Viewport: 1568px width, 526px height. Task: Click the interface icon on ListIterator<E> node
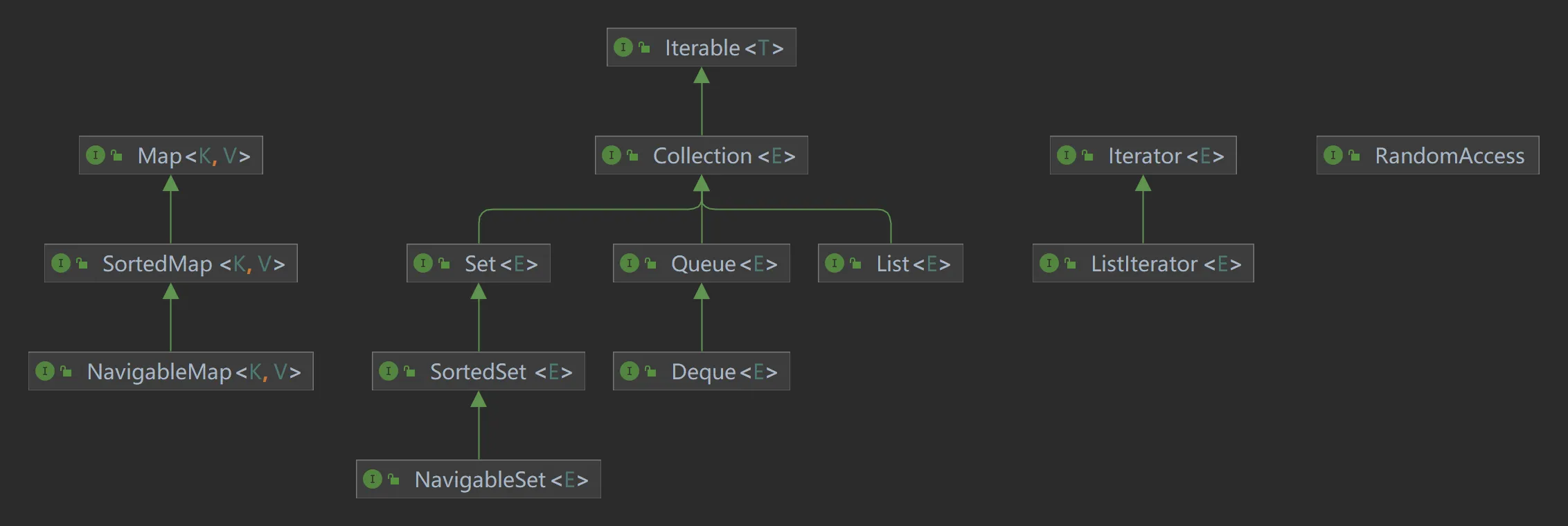1049,263
